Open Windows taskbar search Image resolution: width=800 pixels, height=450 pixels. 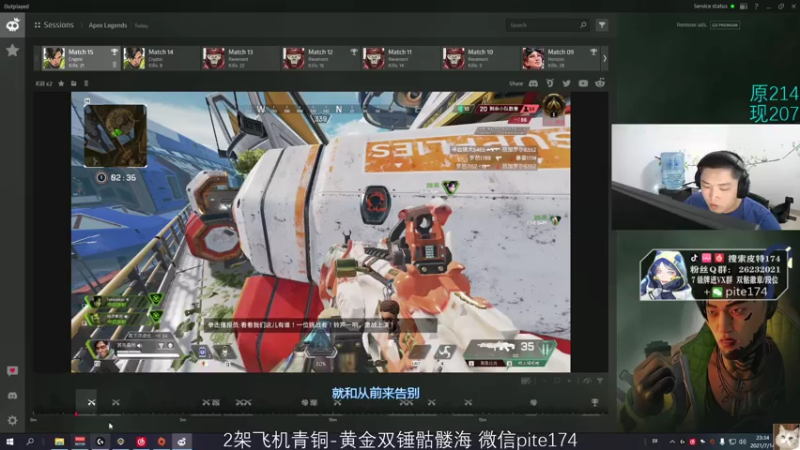30,441
